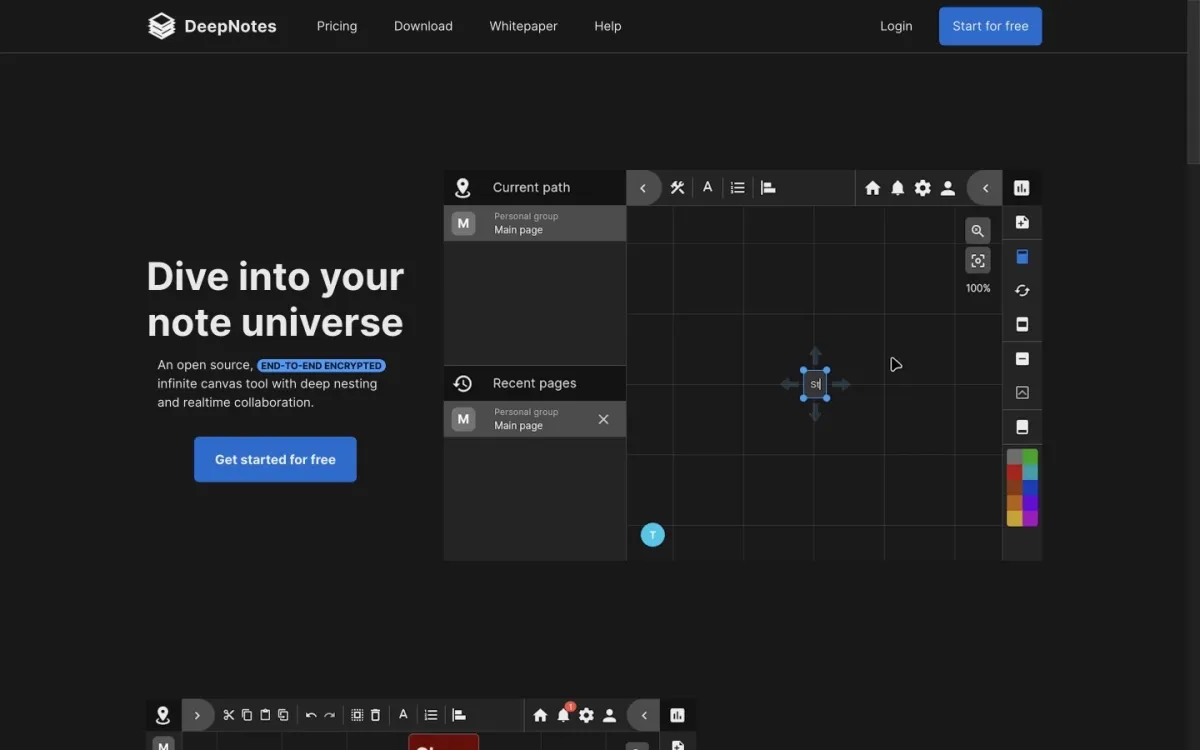Collapse left sidebar next to Current path
Viewport: 1200px width, 750px height.
click(x=643, y=188)
